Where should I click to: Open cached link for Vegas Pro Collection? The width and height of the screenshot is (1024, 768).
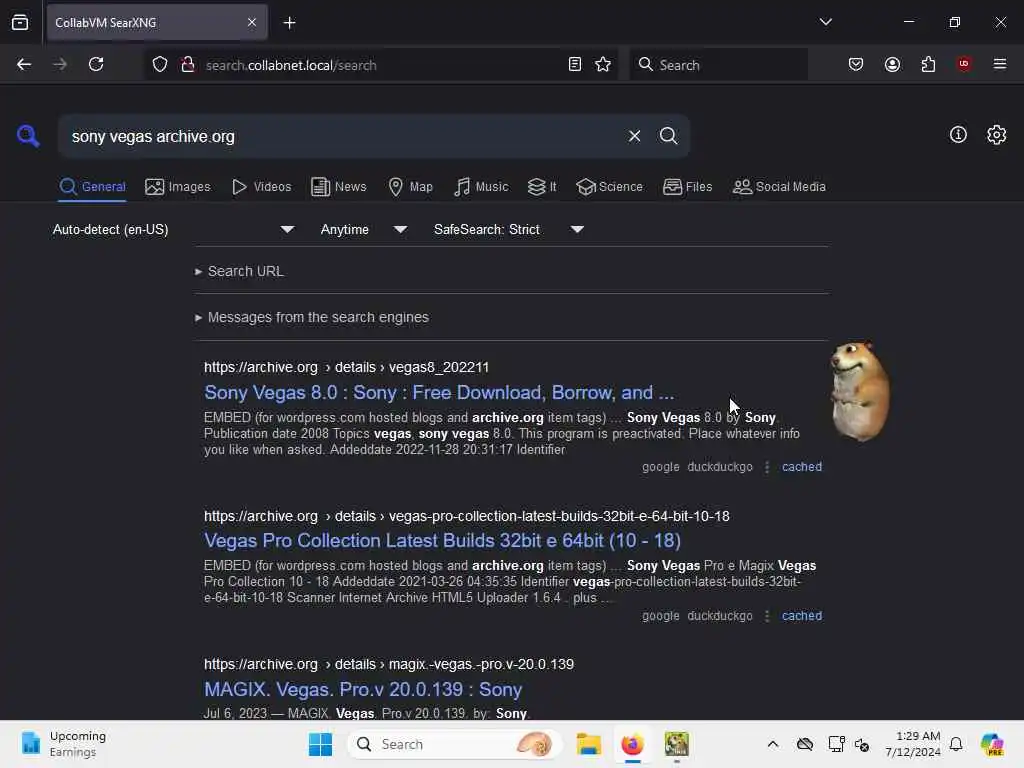click(802, 616)
